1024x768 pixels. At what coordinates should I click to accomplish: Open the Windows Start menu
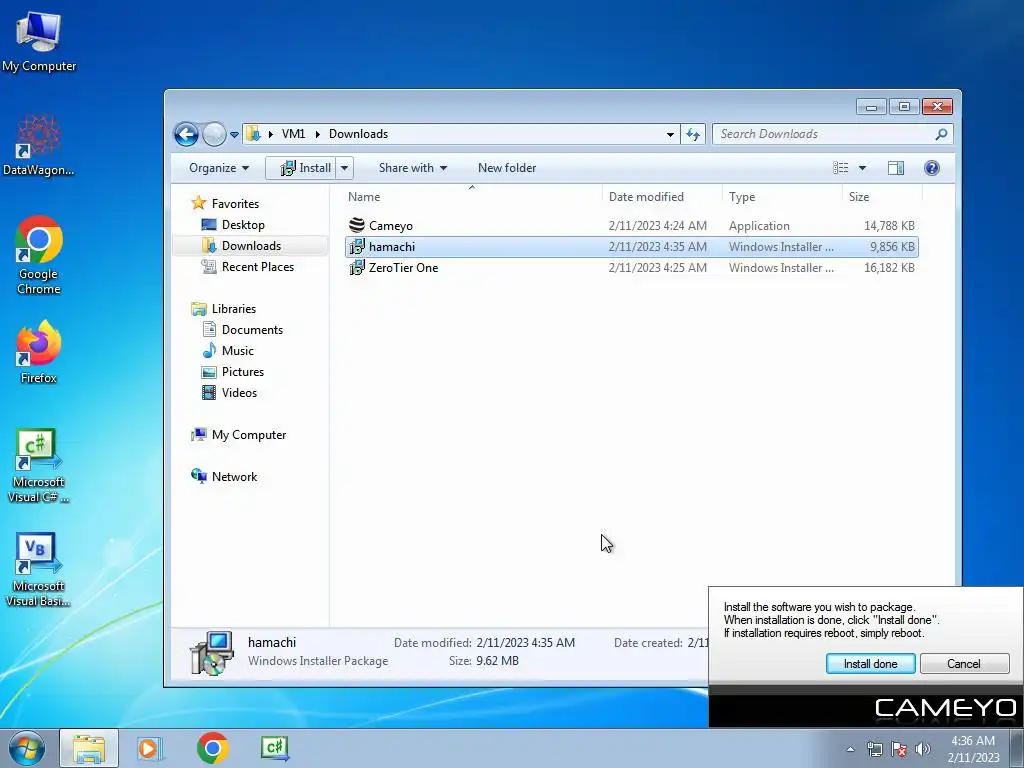26,748
